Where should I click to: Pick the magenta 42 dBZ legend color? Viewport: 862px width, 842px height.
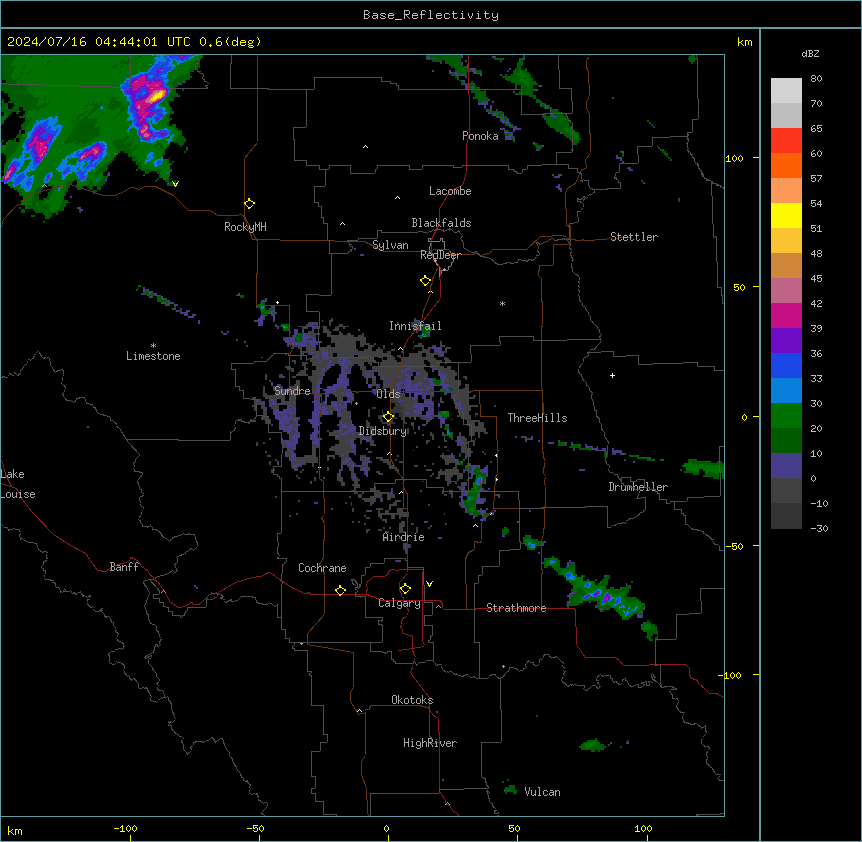(786, 315)
